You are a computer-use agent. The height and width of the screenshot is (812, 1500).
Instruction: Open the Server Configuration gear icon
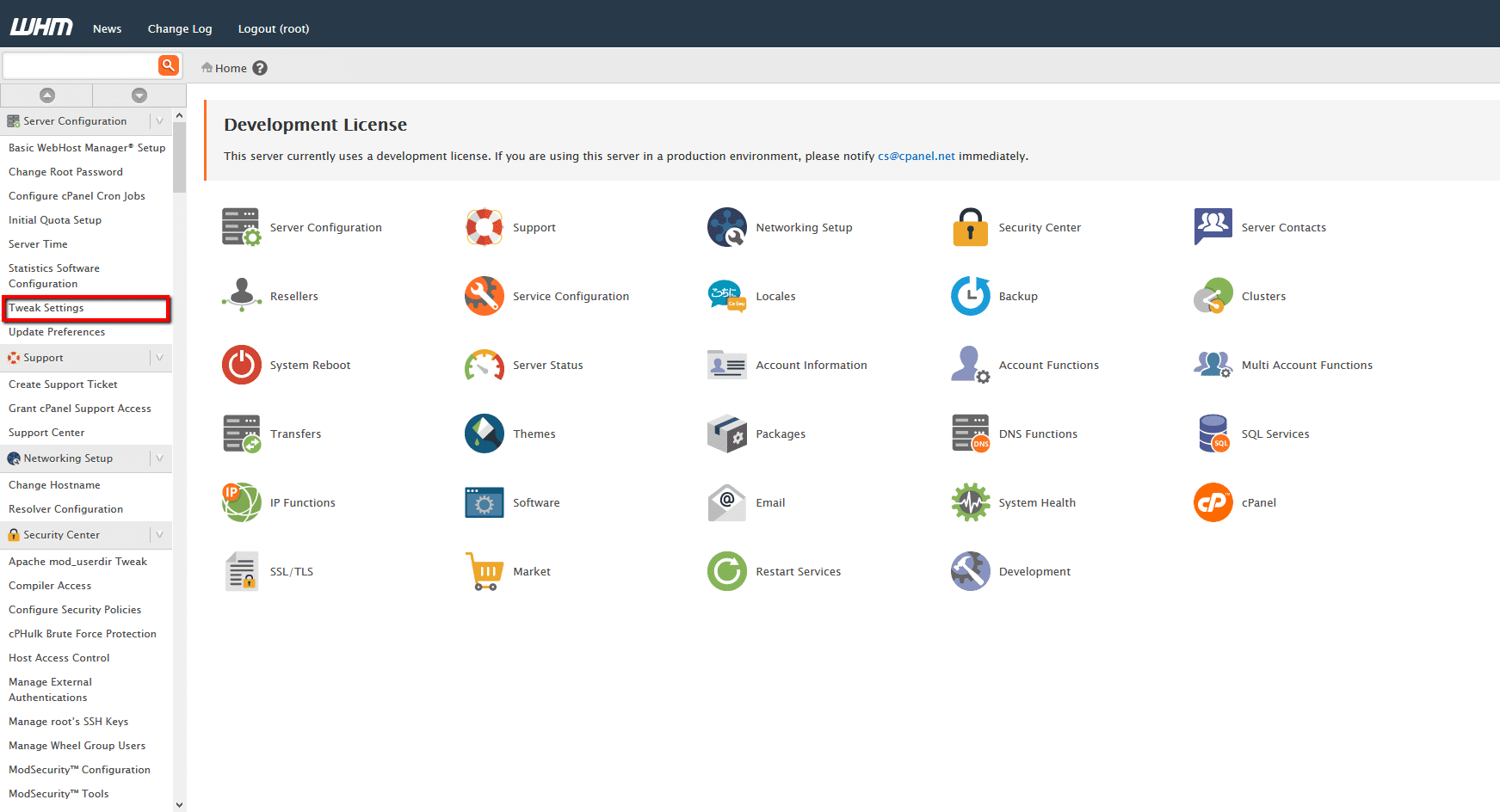click(242, 227)
